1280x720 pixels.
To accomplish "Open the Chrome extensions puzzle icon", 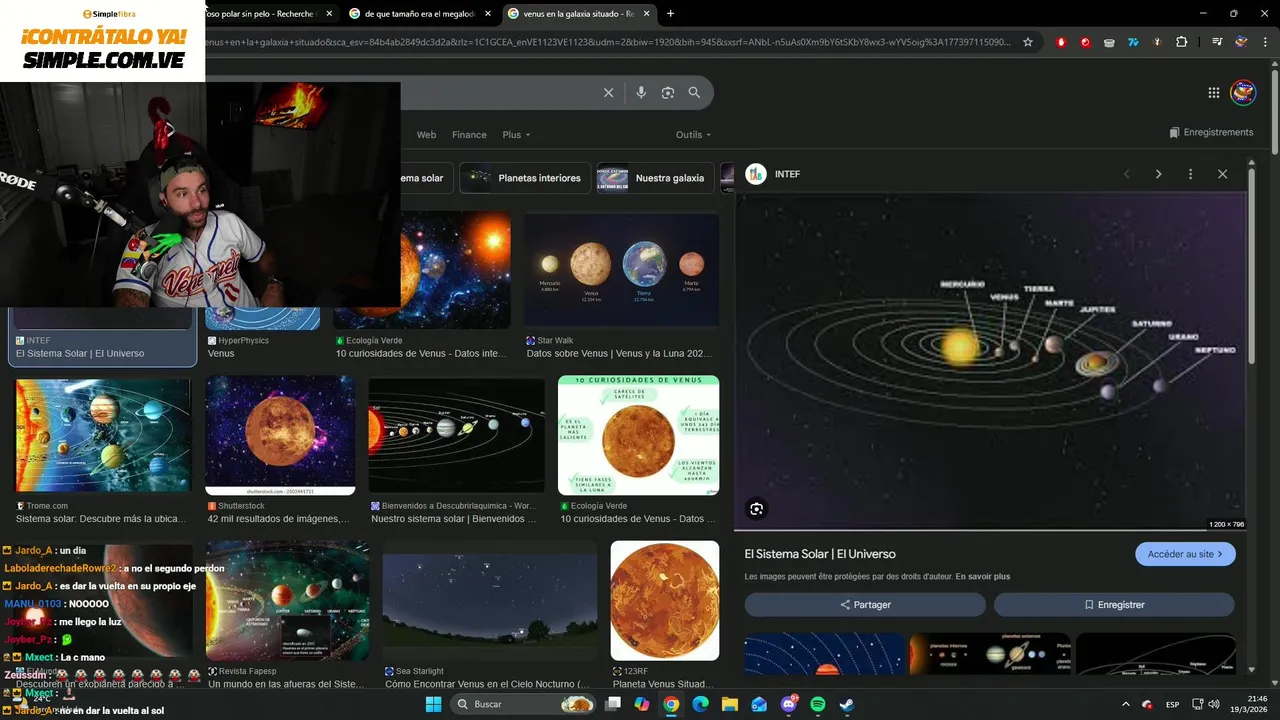I will pyautogui.click(x=1181, y=42).
